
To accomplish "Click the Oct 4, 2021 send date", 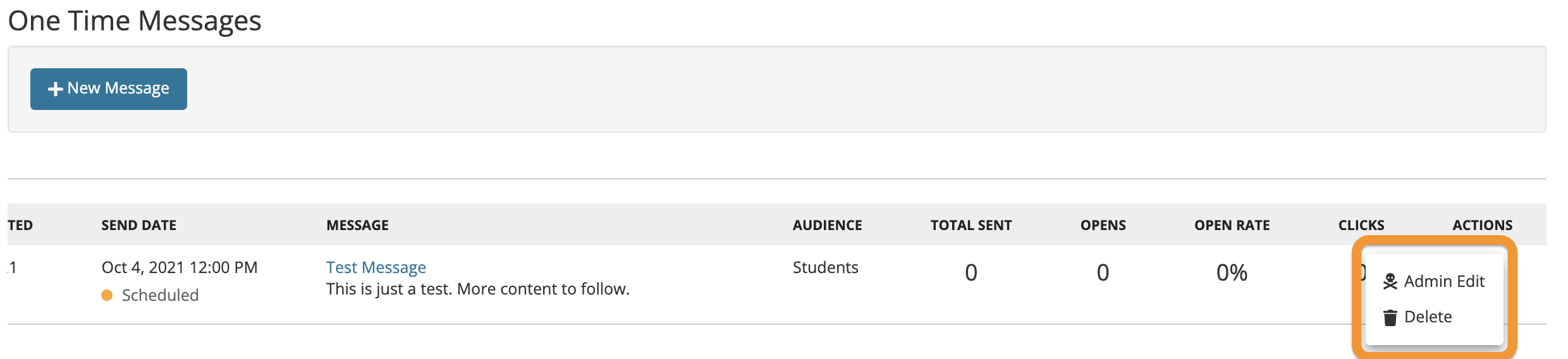I will pyautogui.click(x=180, y=267).
